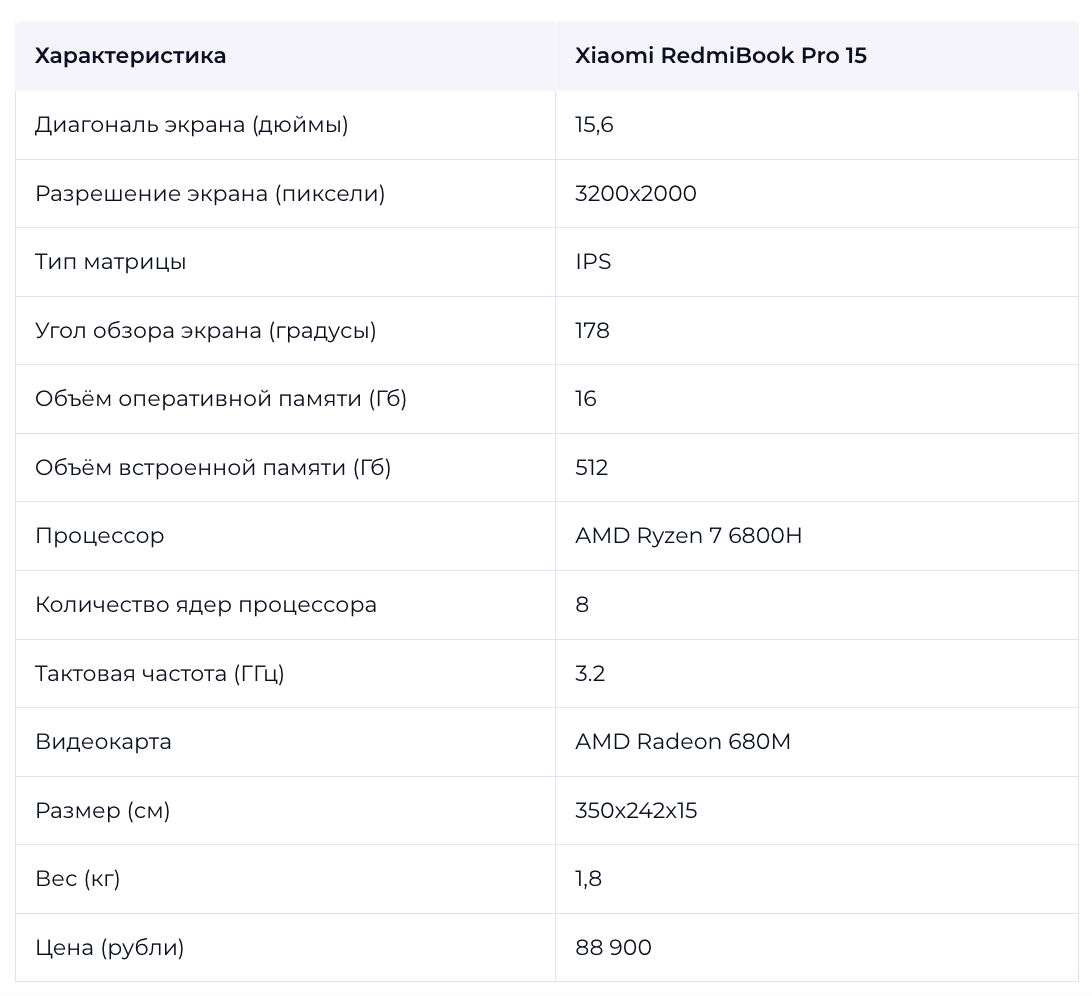Click the "AMD Radeon 680M" cell
1092x996 pixels.
tap(682, 742)
